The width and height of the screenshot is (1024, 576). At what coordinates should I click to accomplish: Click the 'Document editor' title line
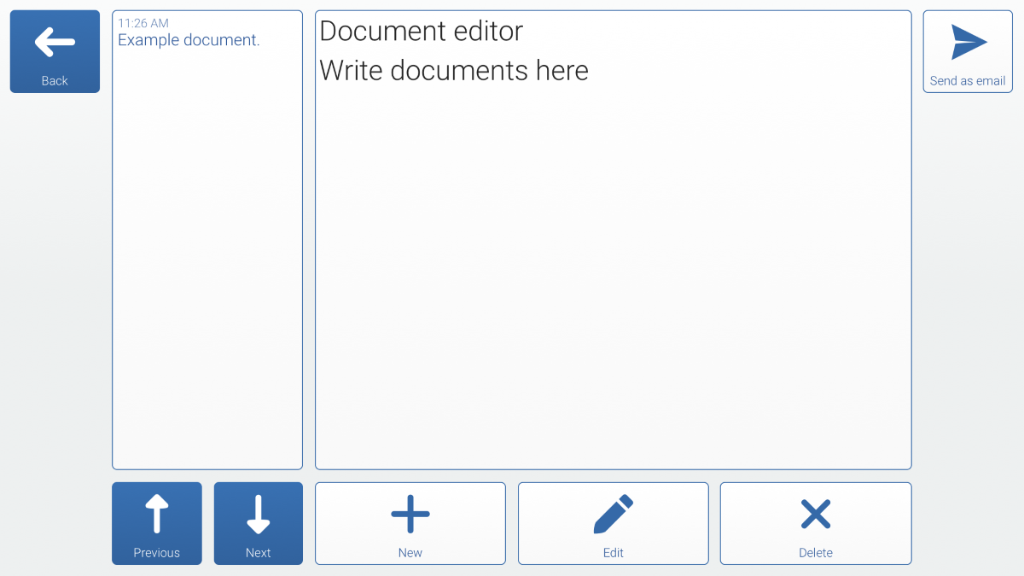(x=421, y=31)
